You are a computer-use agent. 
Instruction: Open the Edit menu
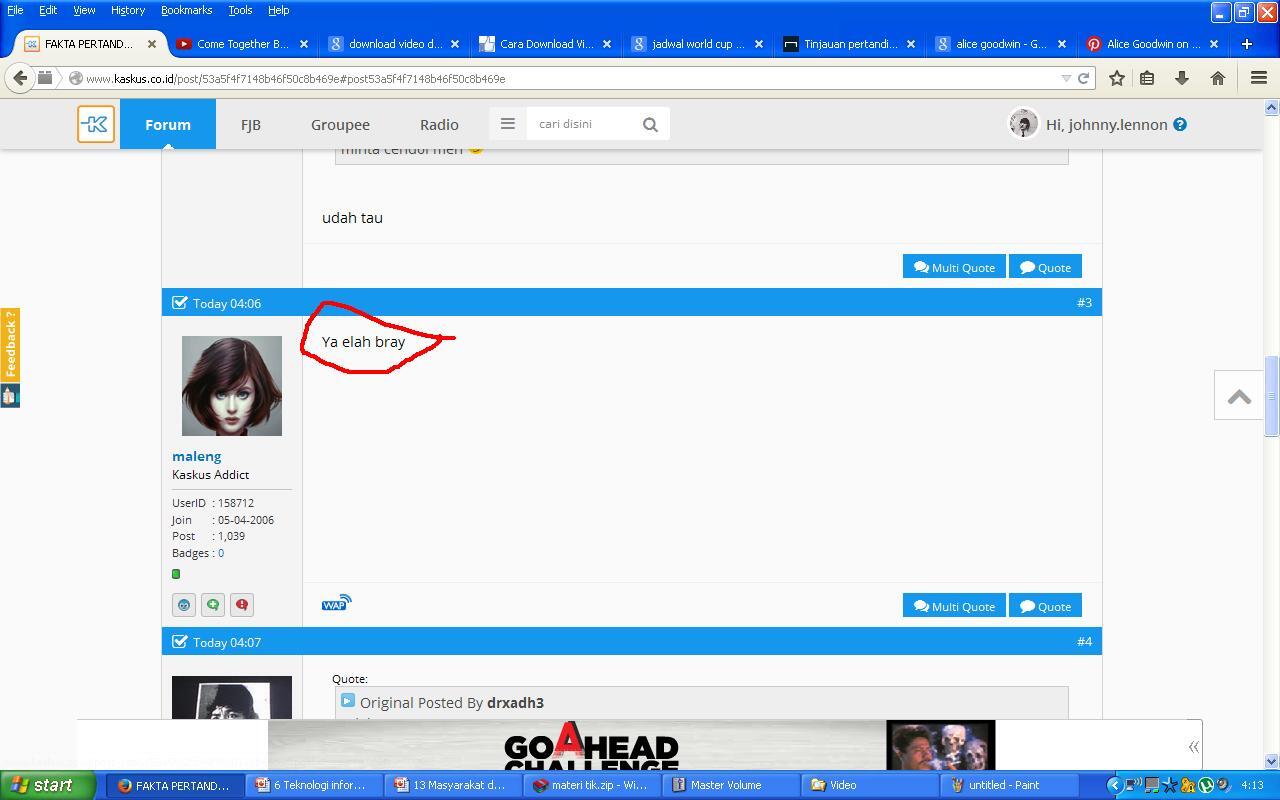(48, 10)
